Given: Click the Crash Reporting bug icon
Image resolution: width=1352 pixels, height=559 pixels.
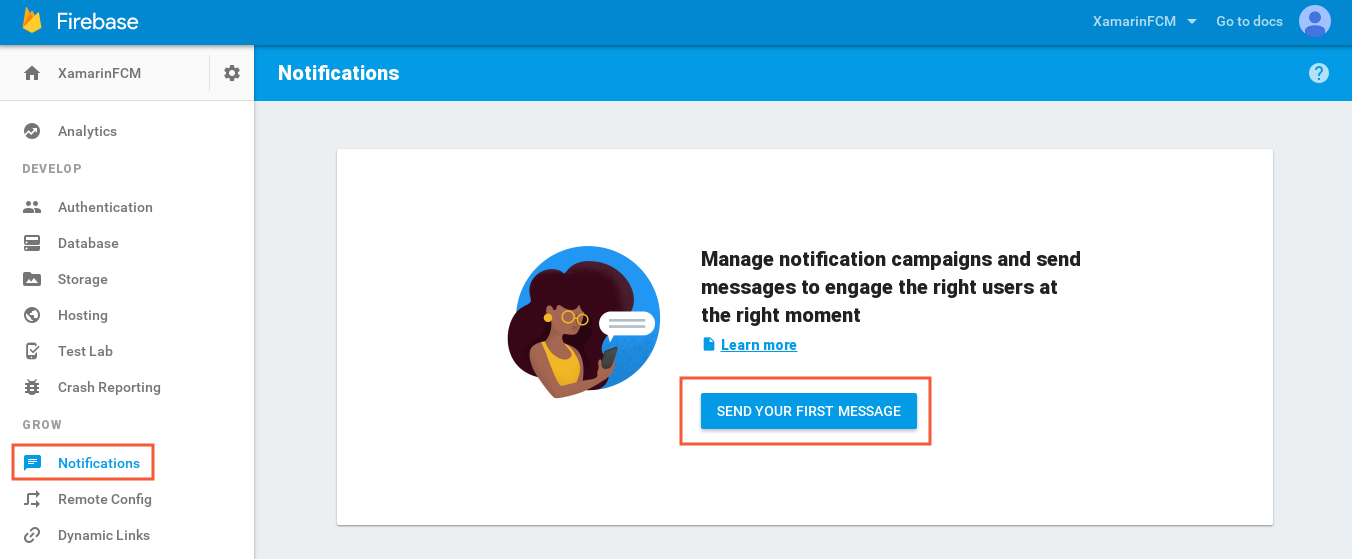Looking at the screenshot, I should coord(32,387).
